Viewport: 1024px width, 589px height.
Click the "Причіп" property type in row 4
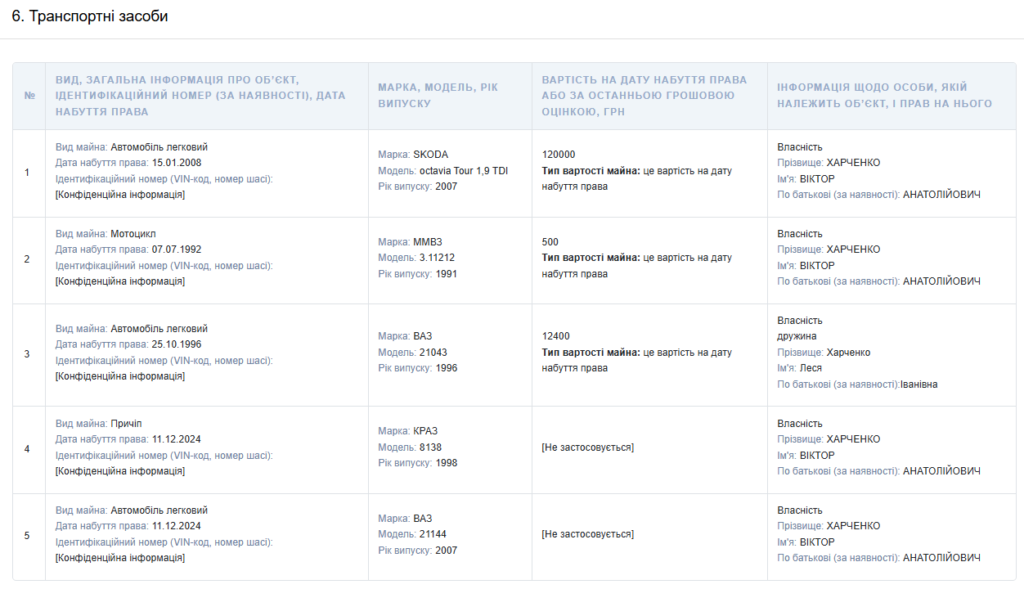pos(127,423)
